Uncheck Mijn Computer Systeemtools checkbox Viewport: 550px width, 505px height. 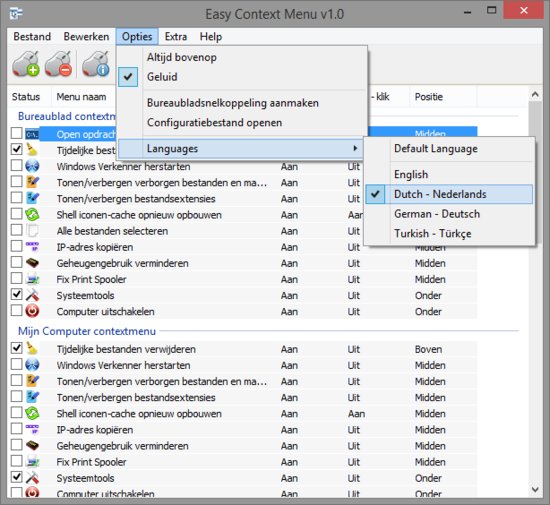(x=16, y=477)
